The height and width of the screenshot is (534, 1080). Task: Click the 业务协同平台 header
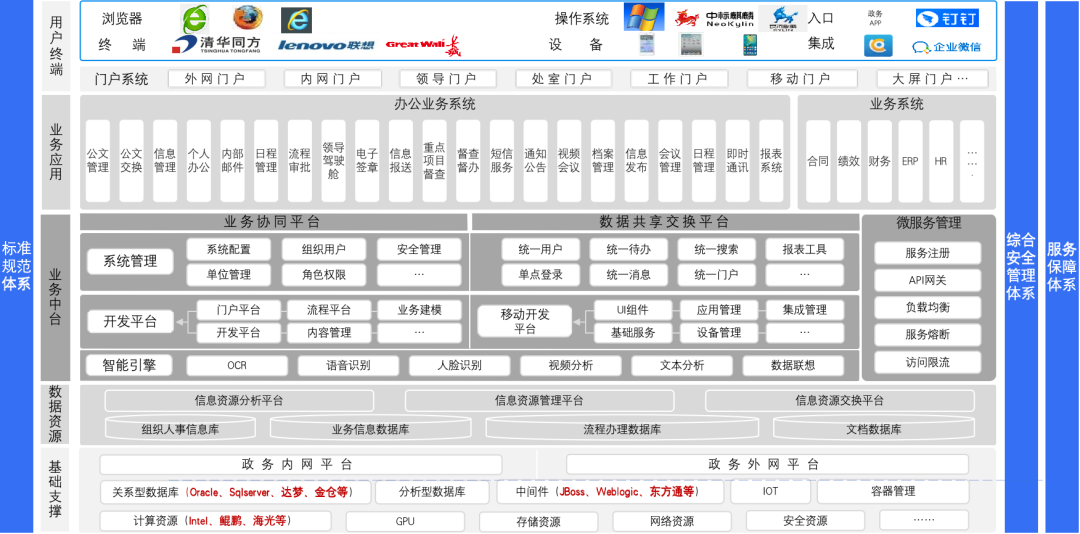click(x=273, y=222)
